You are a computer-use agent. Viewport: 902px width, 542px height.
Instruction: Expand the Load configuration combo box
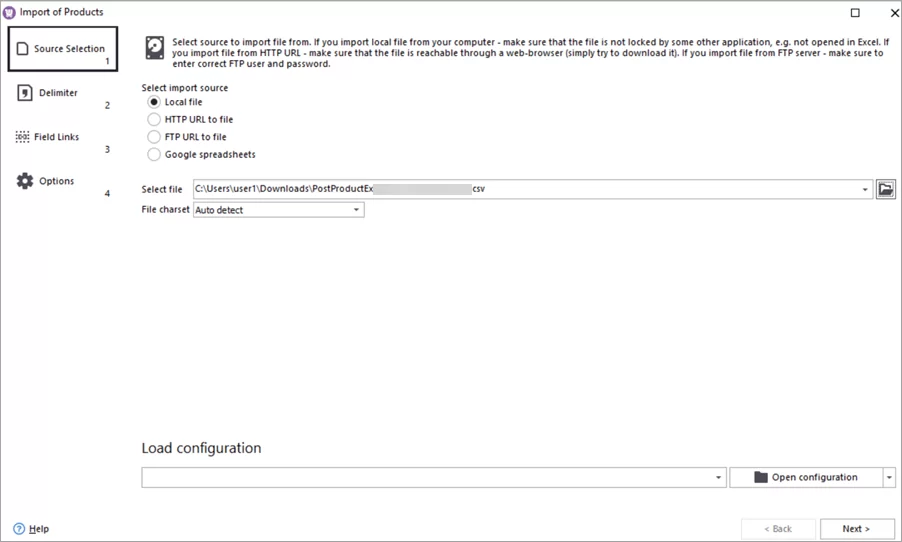(x=719, y=478)
